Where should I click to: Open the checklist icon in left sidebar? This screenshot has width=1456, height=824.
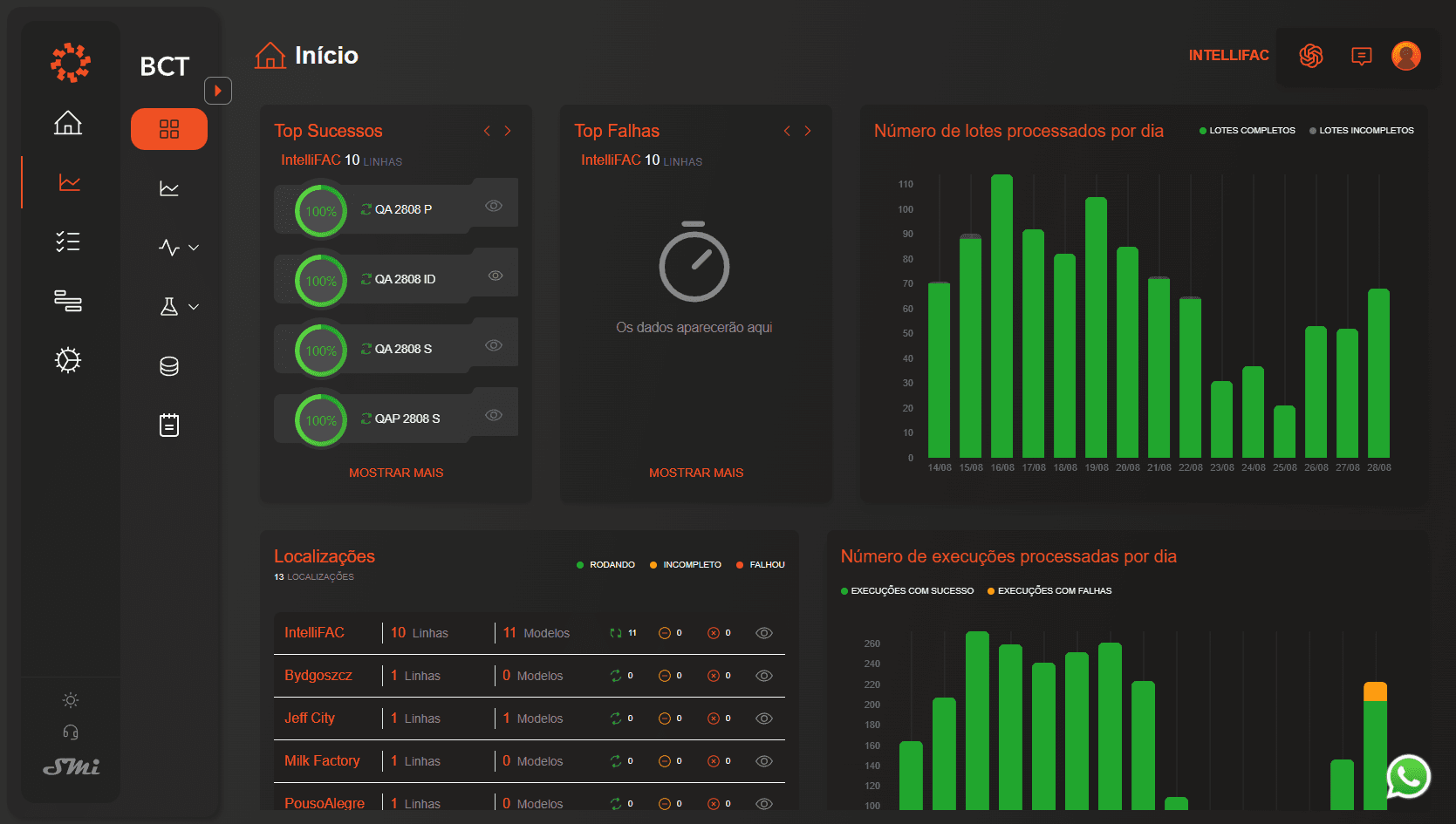pos(68,242)
